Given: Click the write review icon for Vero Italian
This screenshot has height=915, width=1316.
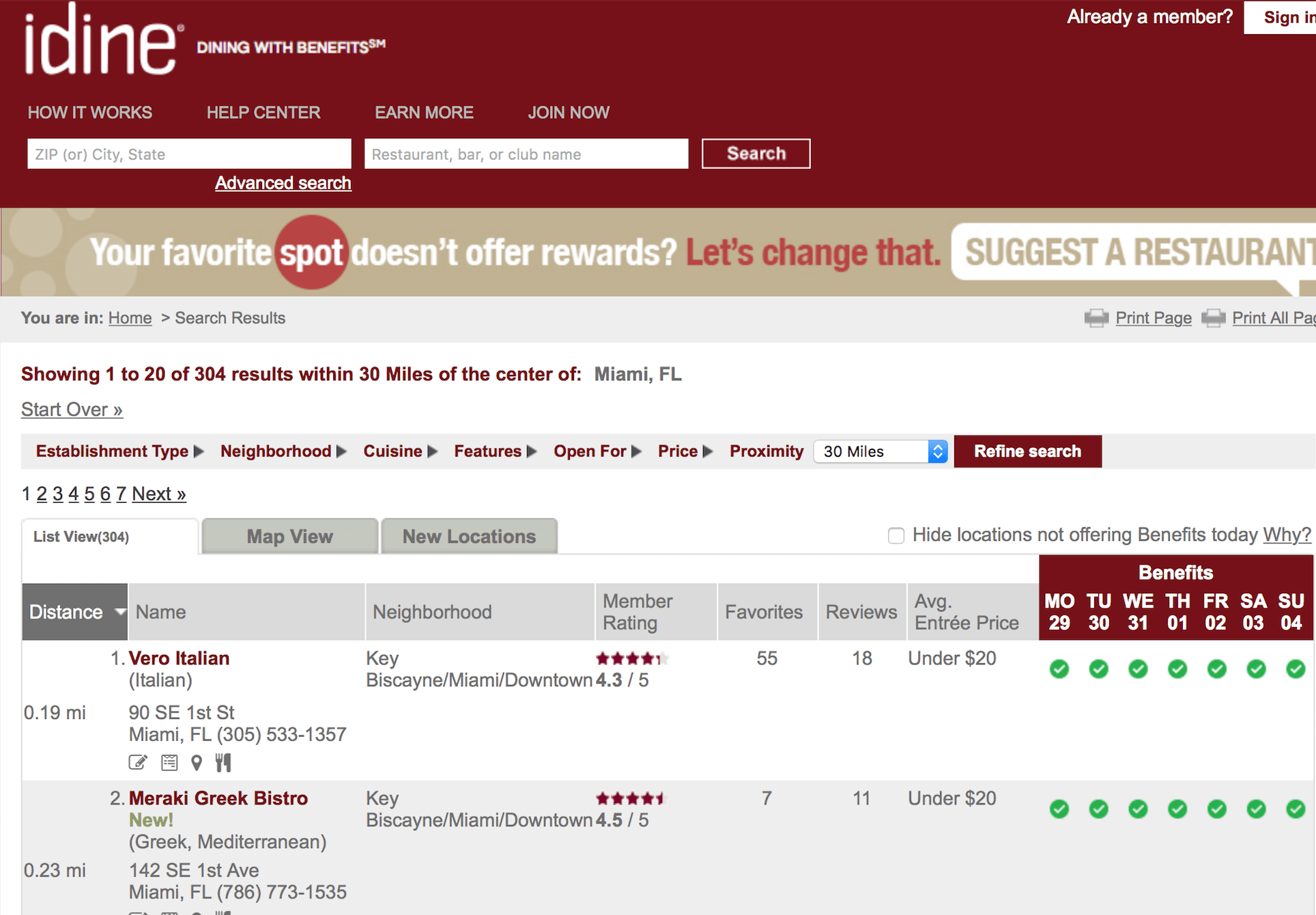Looking at the screenshot, I should tap(138, 762).
